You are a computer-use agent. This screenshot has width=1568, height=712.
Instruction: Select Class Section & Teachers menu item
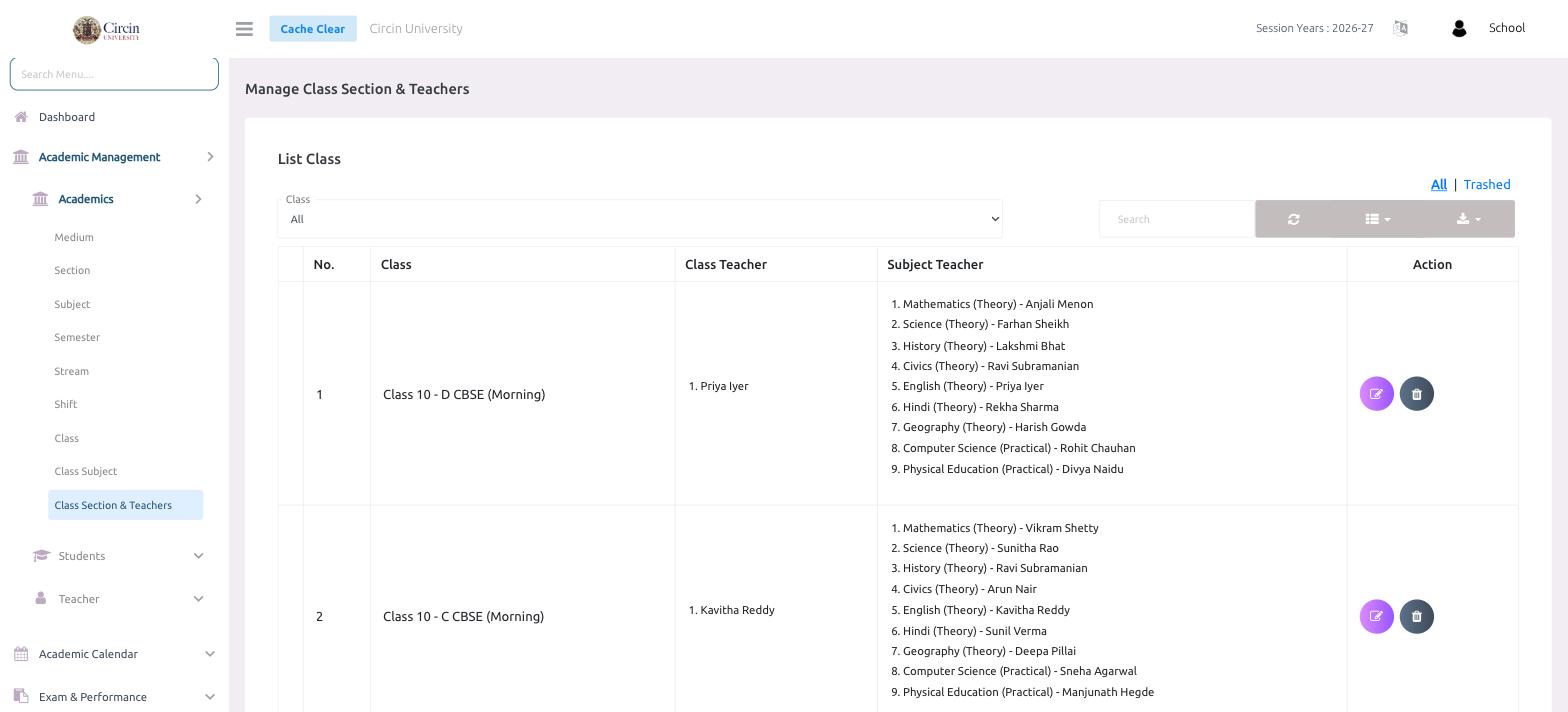(125, 505)
